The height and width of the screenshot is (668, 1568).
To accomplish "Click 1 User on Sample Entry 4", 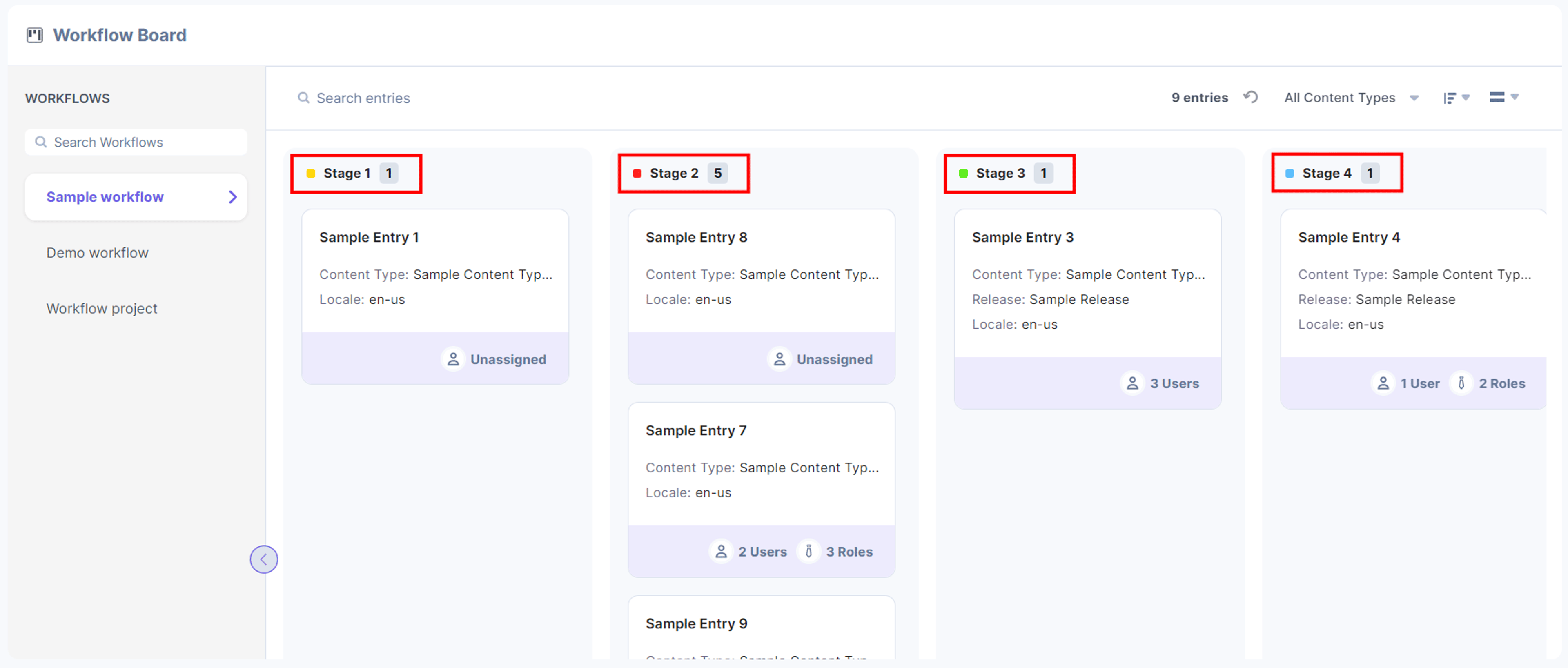I will coord(1419,384).
